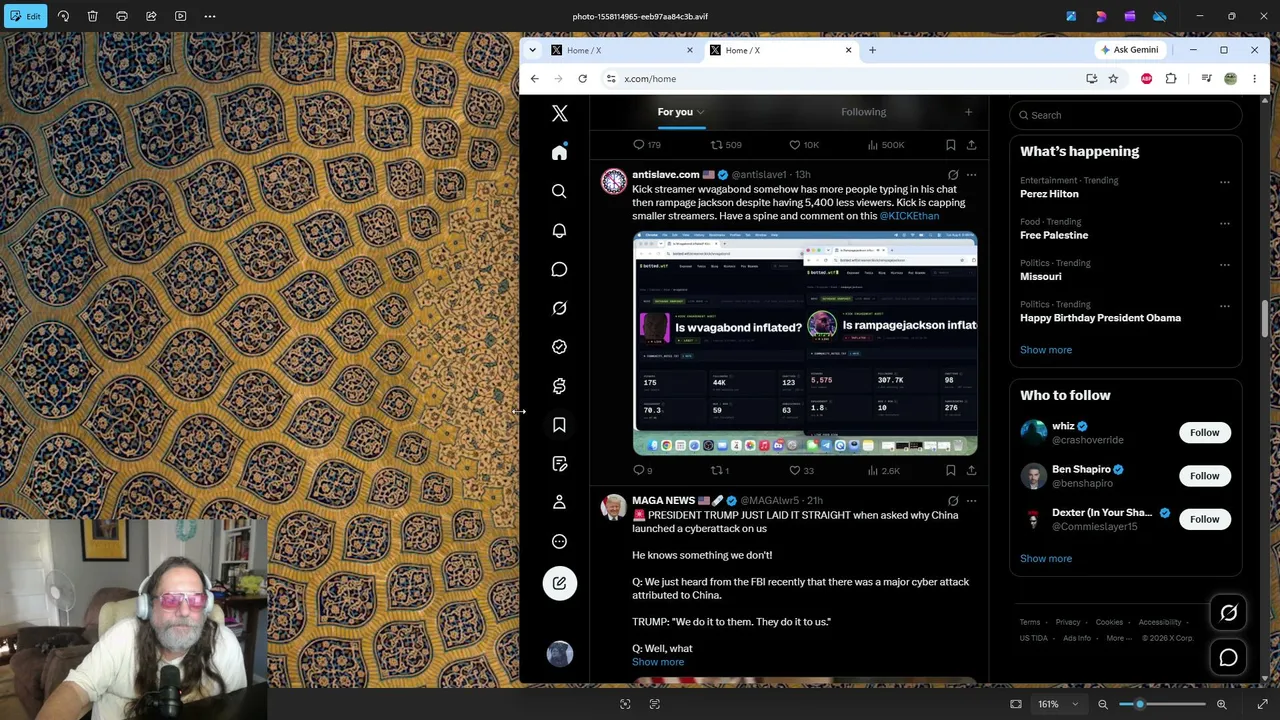Open the 161% zoom level dropdown
The image size is (1280, 720).
click(x=1059, y=704)
